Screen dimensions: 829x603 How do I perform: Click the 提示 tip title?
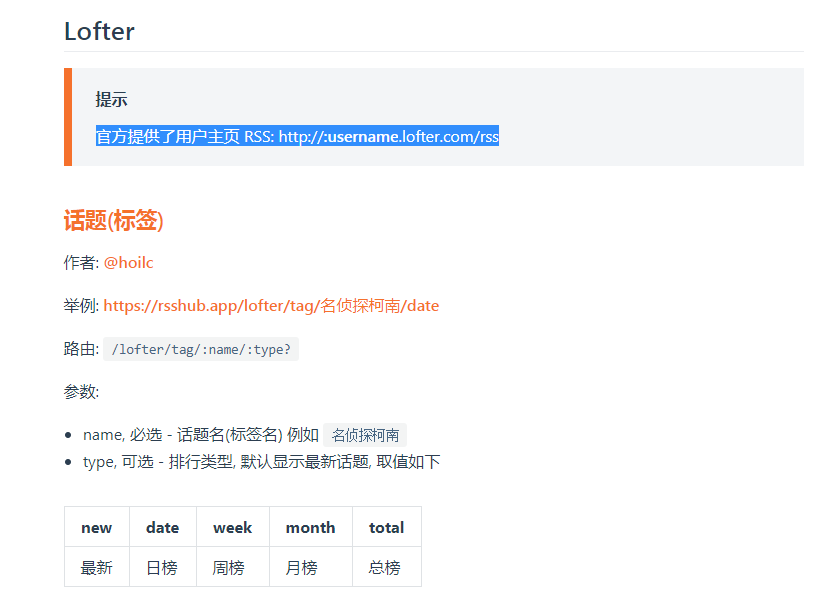pos(112,99)
